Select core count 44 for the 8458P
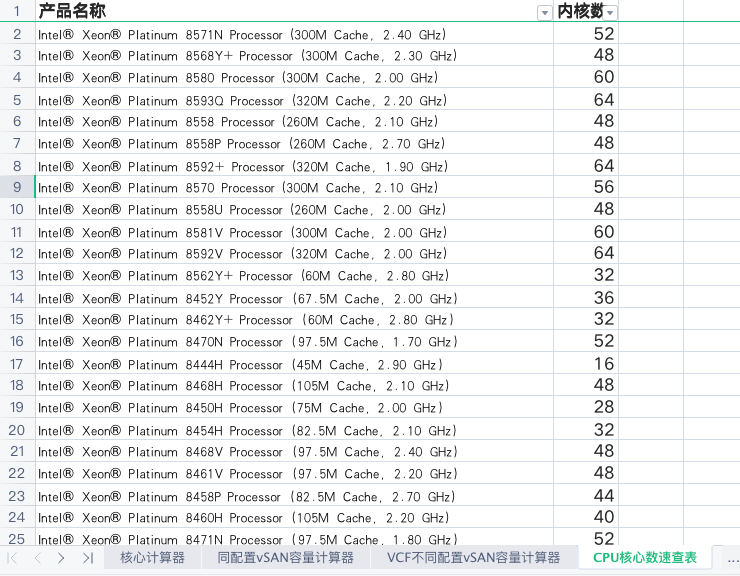Viewport: 740px width, 576px height. [x=586, y=496]
